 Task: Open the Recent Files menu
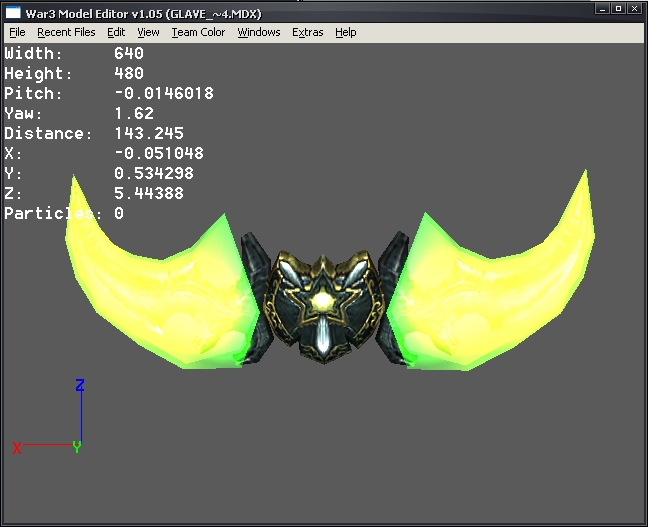[x=66, y=32]
